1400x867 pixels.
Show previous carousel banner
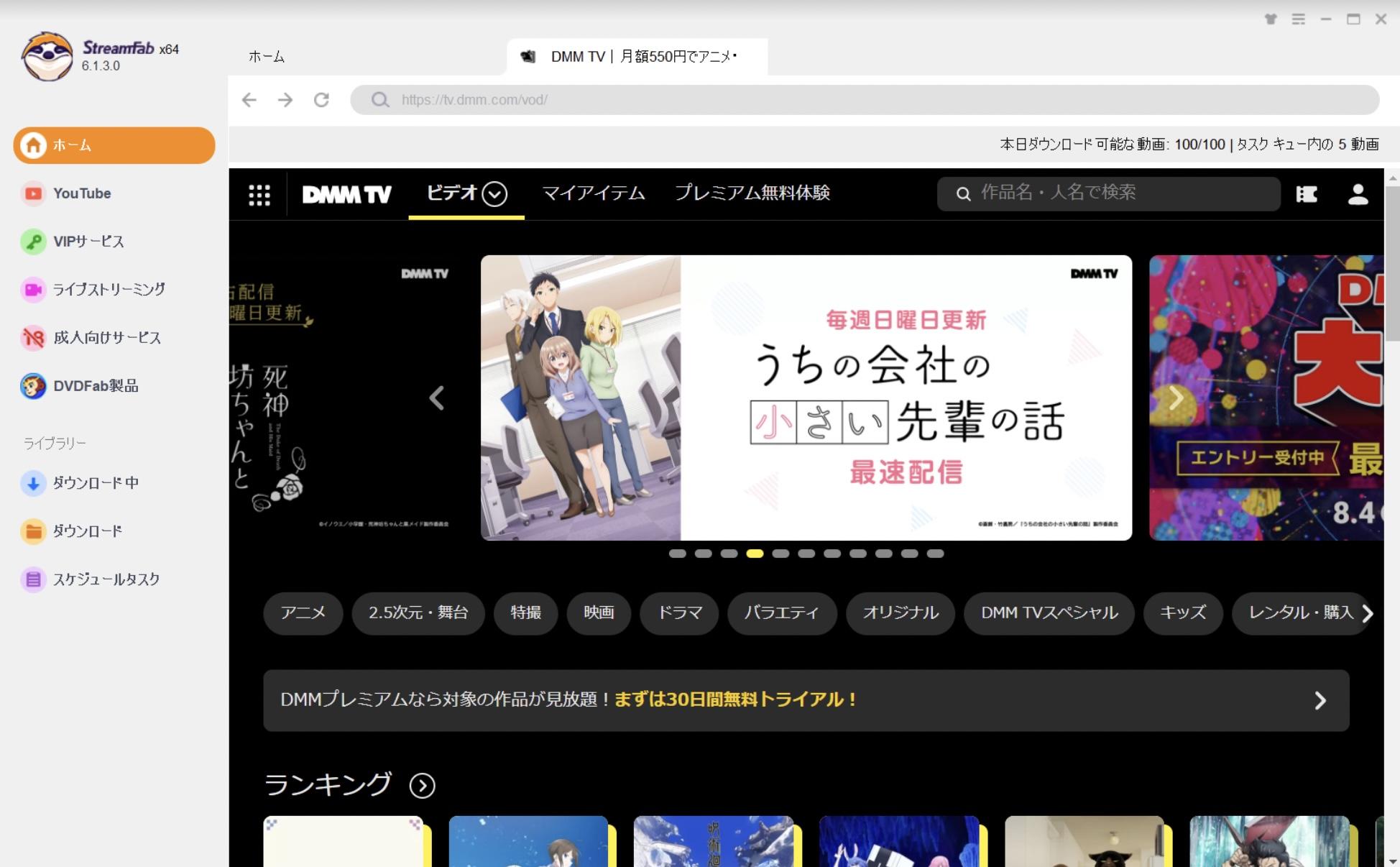437,398
